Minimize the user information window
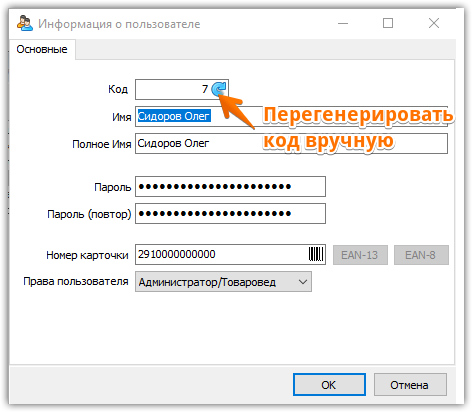 point(343,23)
